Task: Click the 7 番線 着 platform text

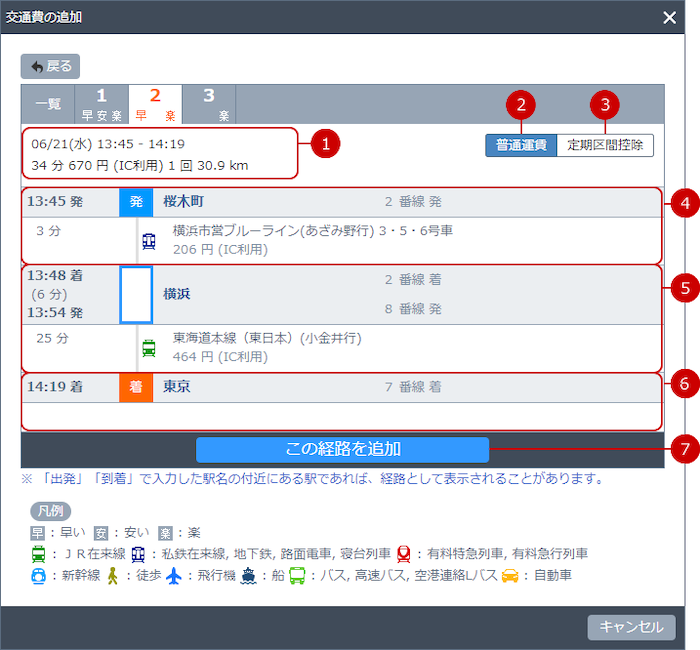Action: (413, 387)
